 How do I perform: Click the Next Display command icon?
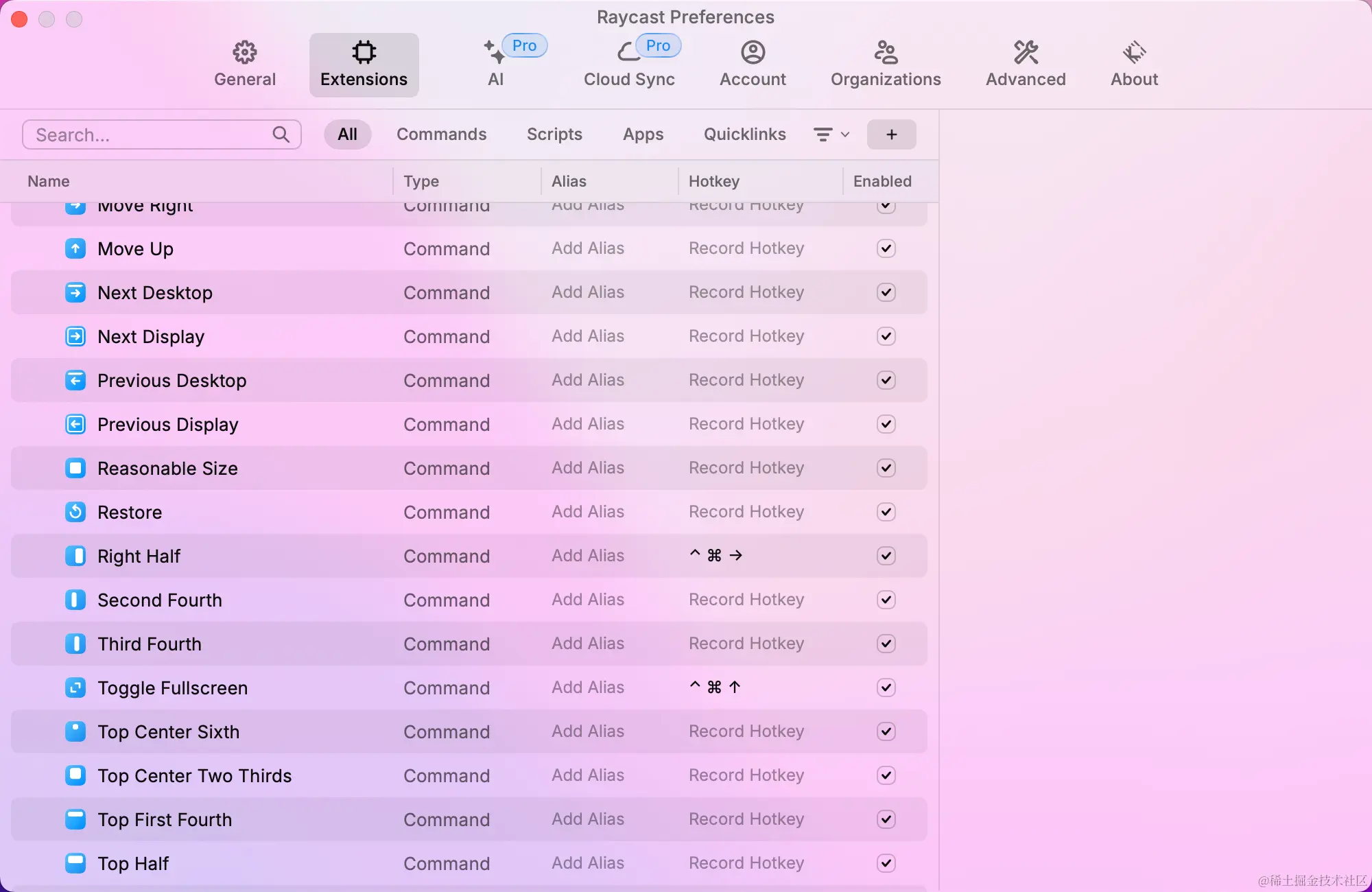75,336
